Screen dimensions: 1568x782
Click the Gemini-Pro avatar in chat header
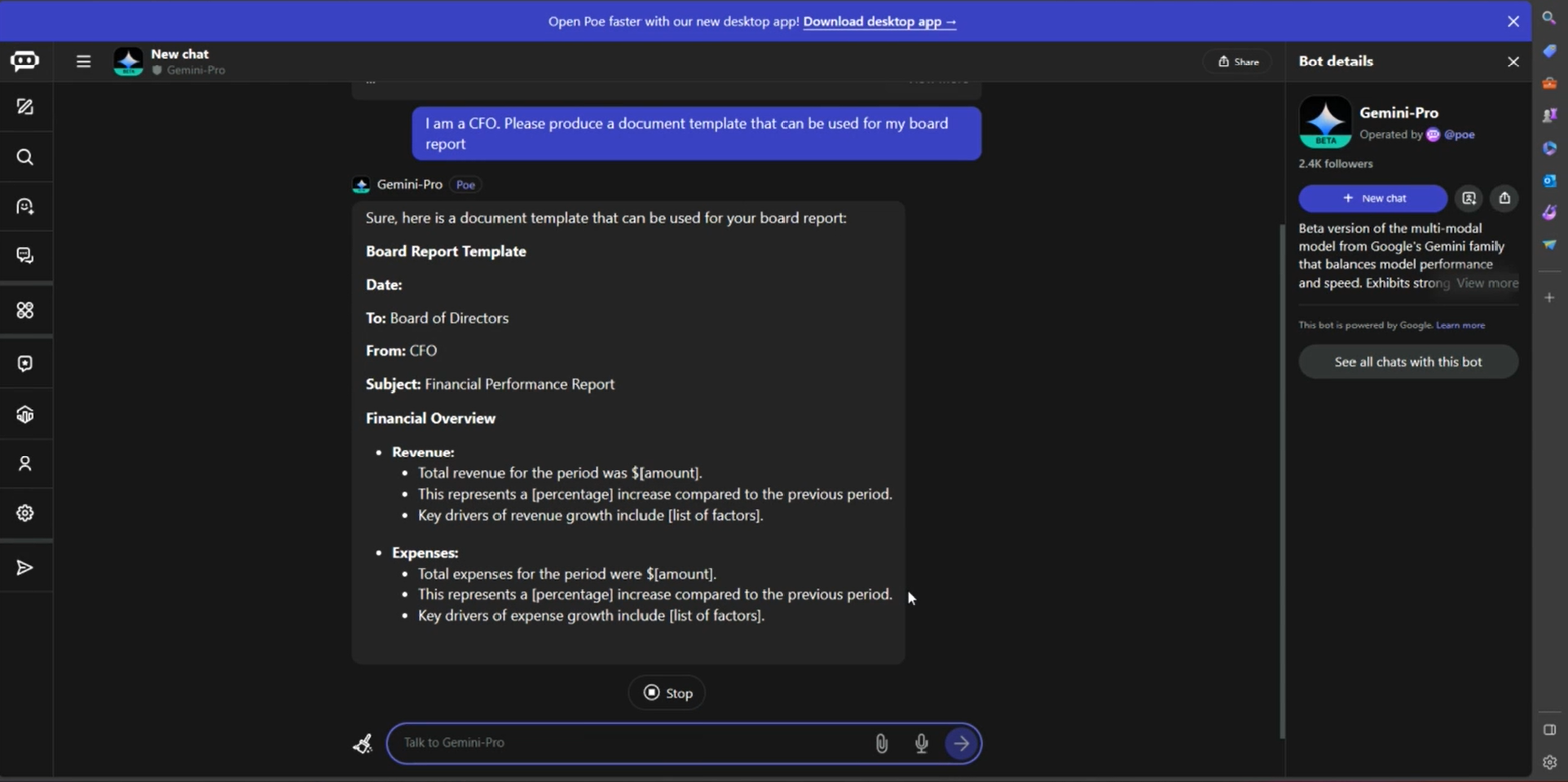click(x=128, y=61)
